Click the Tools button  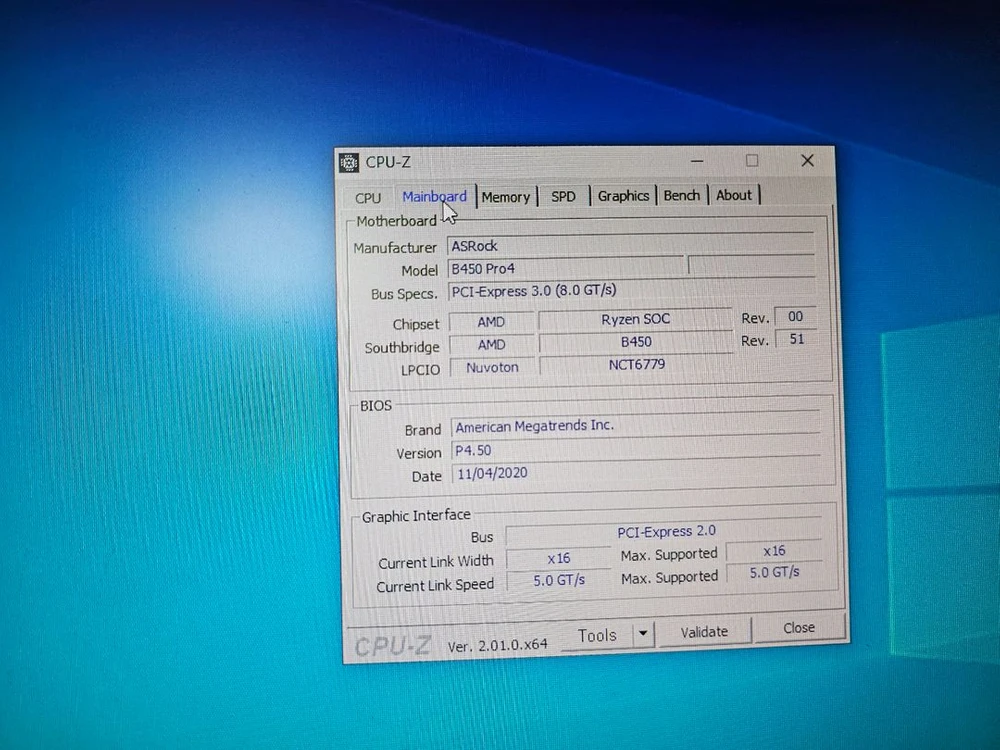[x=598, y=635]
